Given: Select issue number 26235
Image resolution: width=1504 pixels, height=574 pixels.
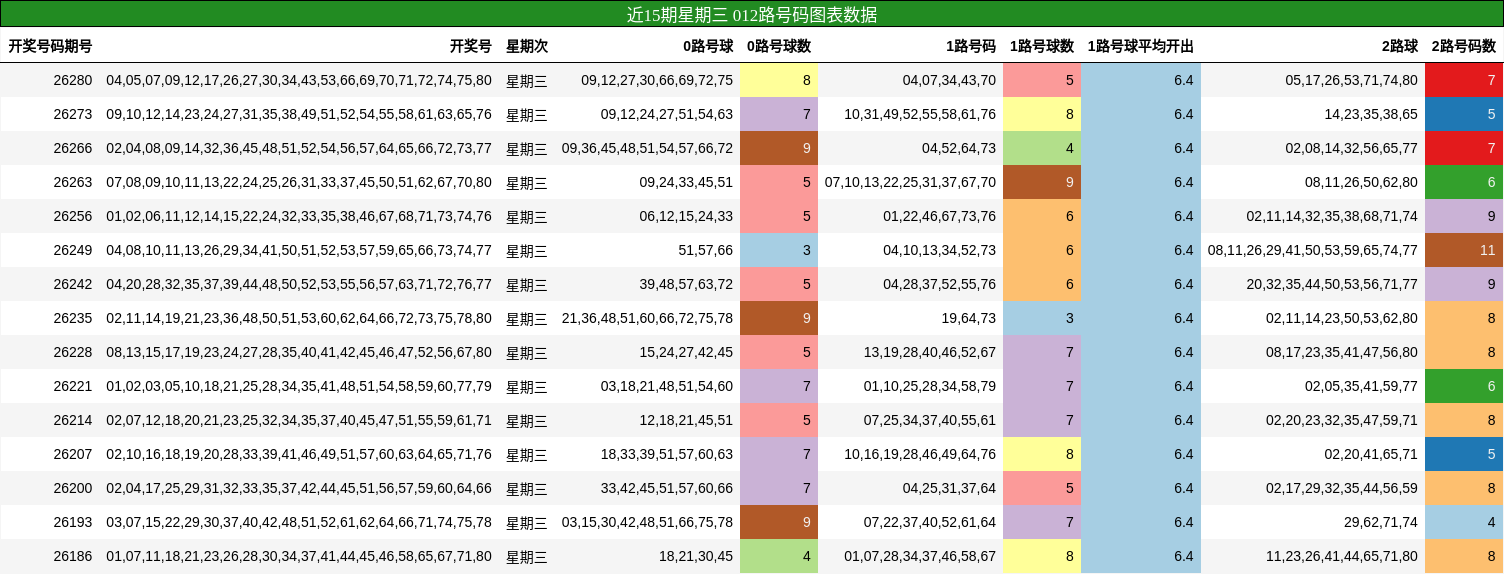Looking at the screenshot, I should coord(72,318).
